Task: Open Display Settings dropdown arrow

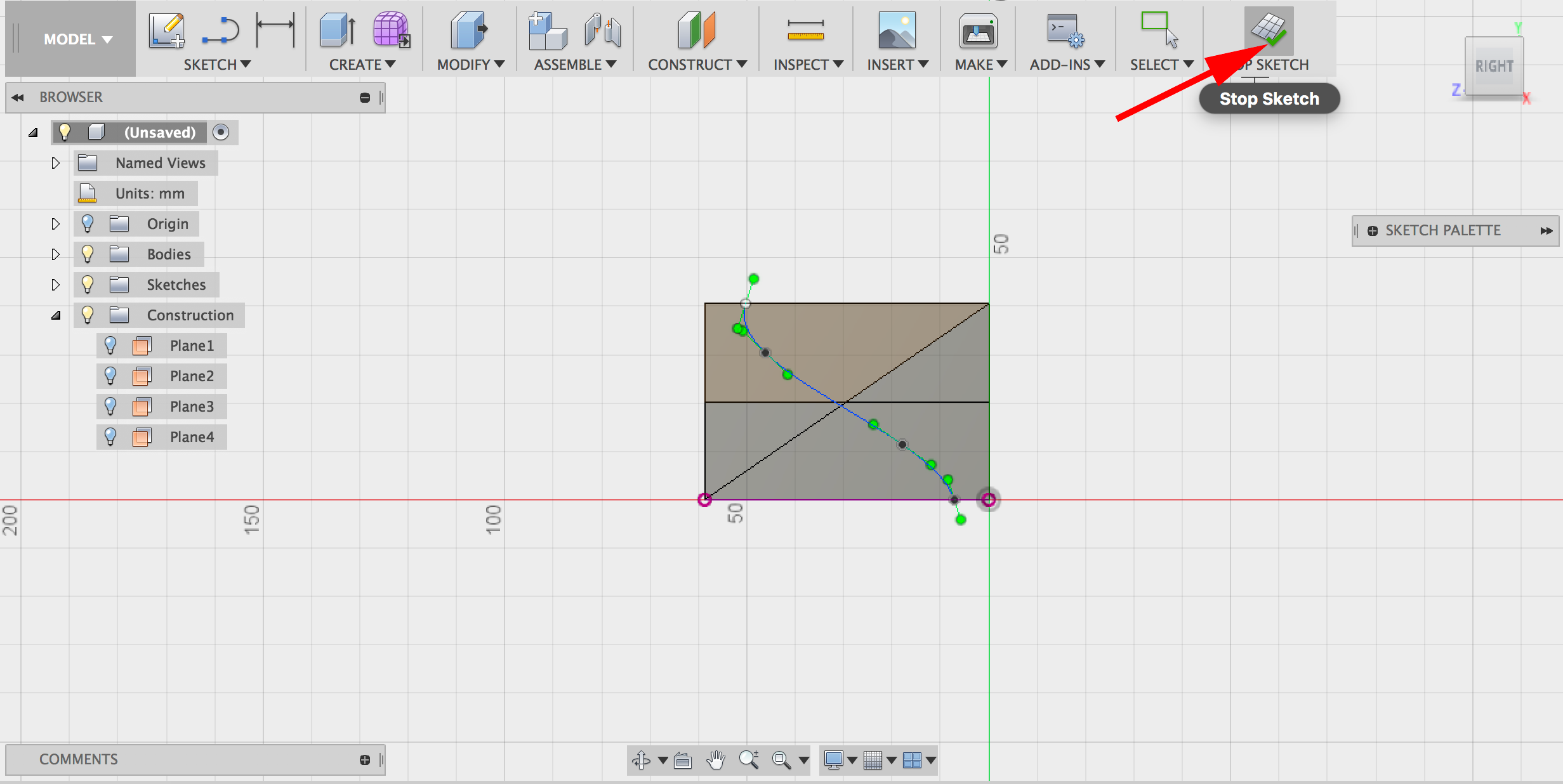Action: (852, 760)
